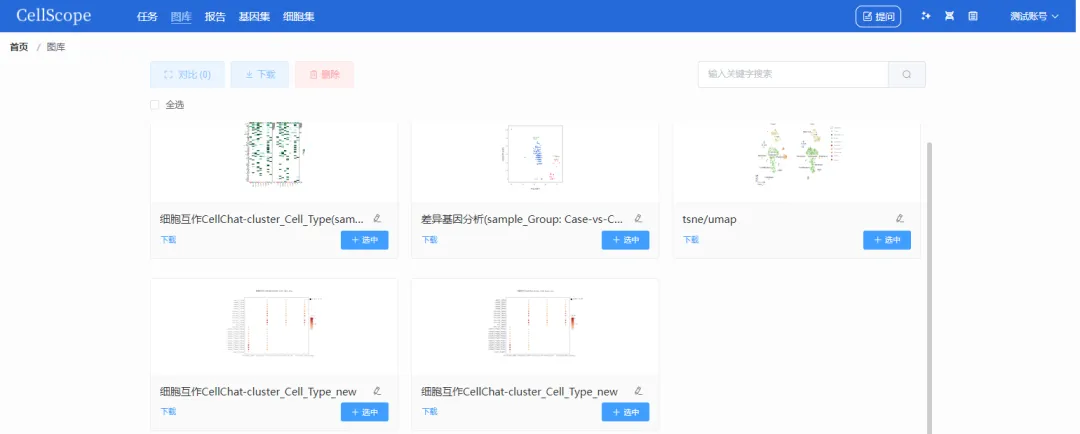
Task: Select the tsne/umap figure with 选中
Action: tap(886, 240)
